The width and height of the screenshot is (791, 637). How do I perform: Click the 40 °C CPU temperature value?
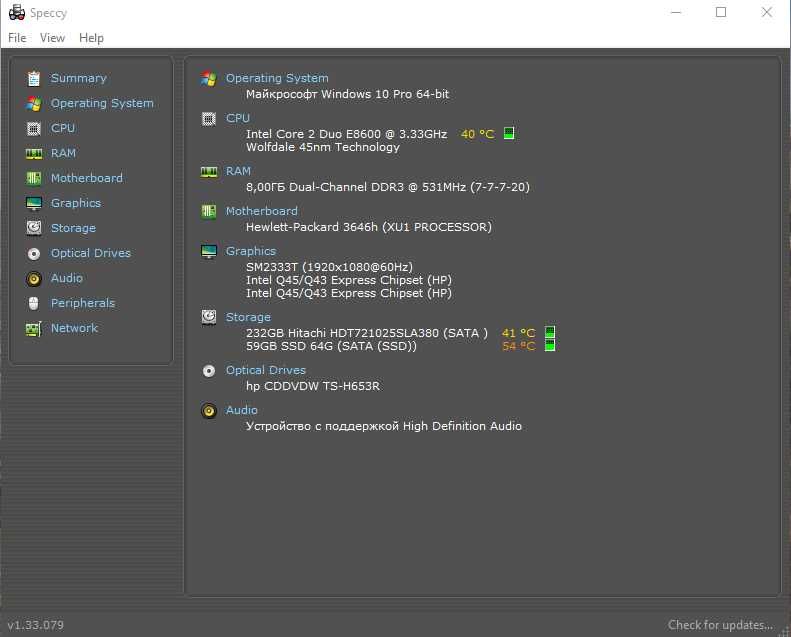click(x=477, y=134)
